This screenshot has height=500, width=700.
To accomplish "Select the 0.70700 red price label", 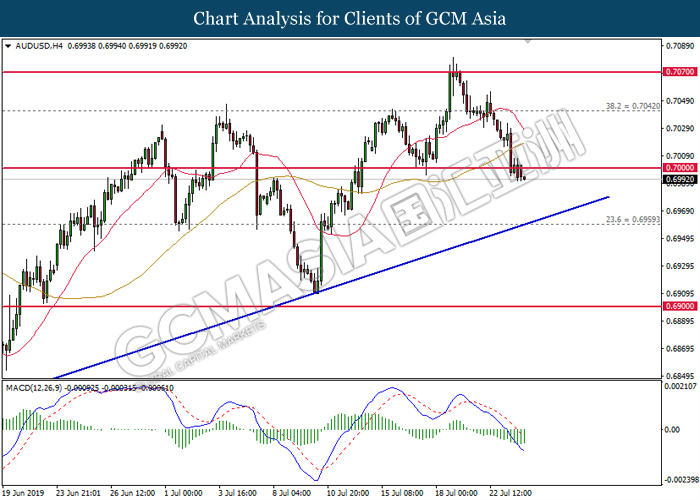I will 680,72.
